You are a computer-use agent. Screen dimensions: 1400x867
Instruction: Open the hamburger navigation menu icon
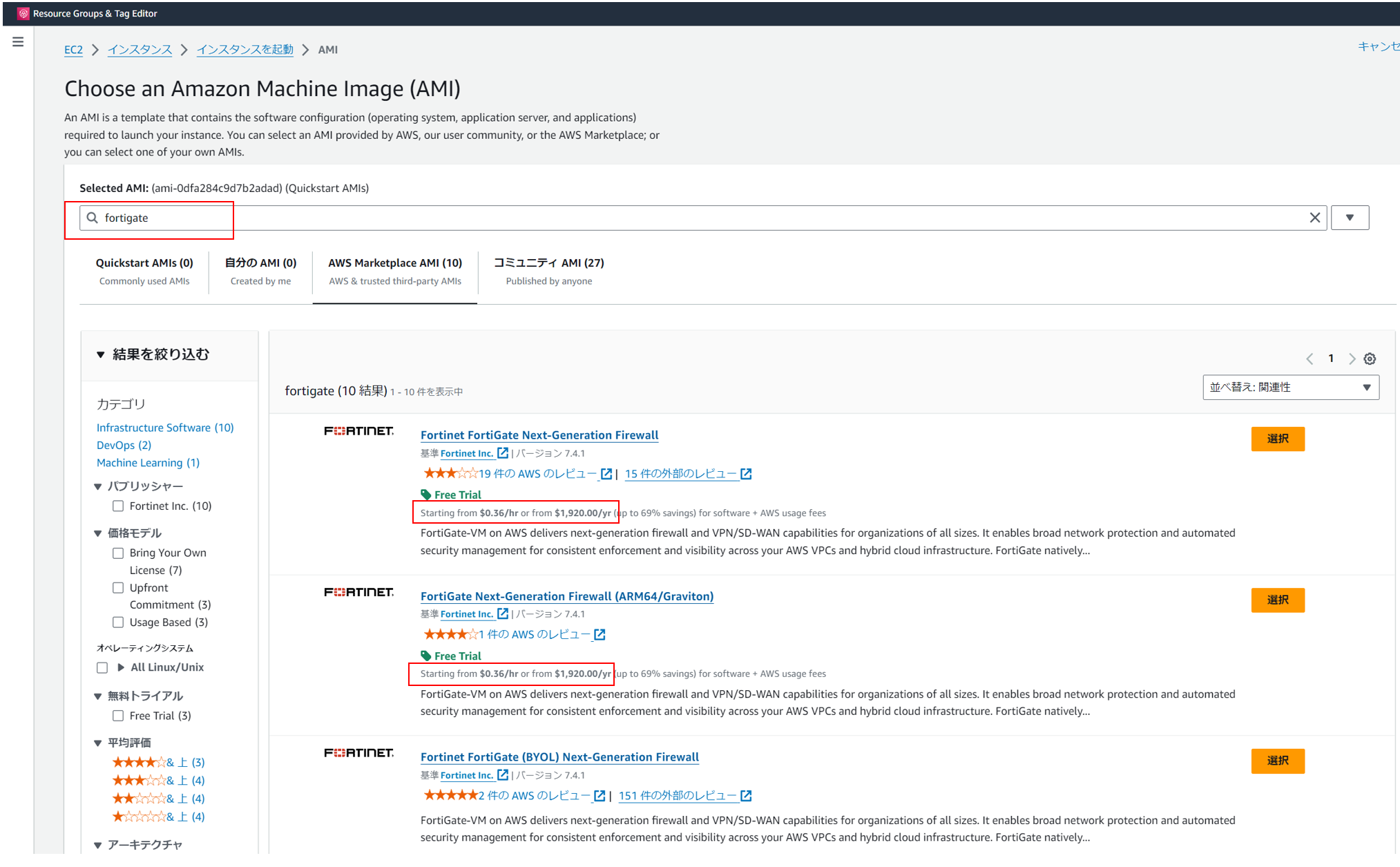(x=18, y=42)
